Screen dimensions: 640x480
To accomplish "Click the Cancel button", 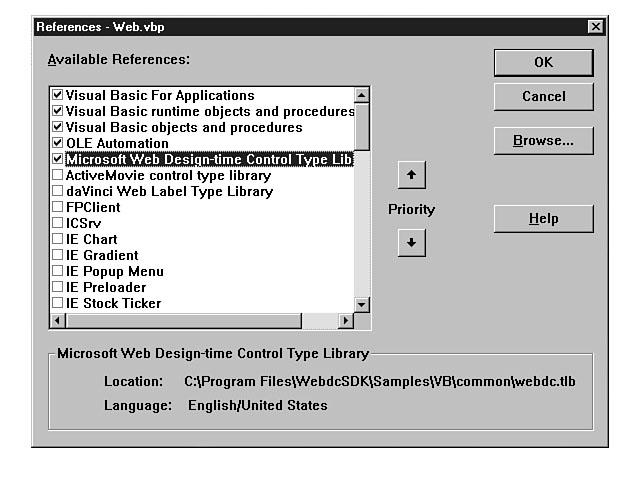I will (543, 97).
